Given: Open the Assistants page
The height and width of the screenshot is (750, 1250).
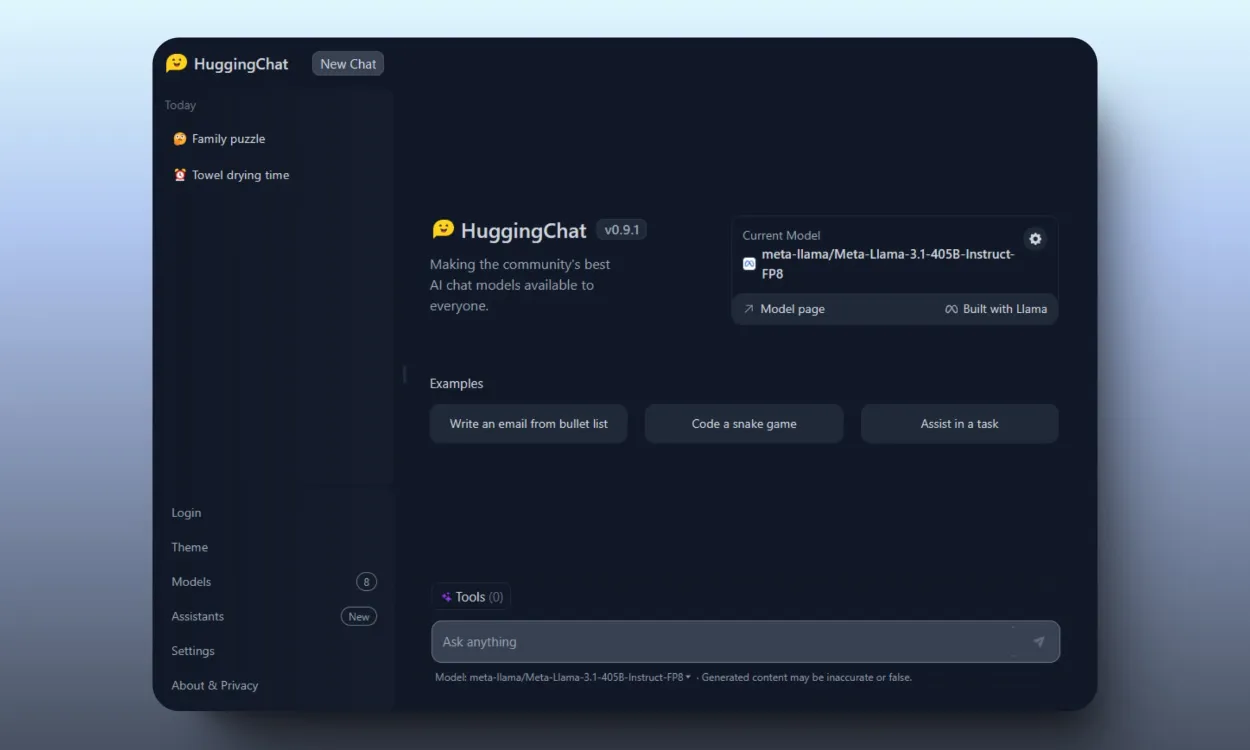Looking at the screenshot, I should pos(198,616).
